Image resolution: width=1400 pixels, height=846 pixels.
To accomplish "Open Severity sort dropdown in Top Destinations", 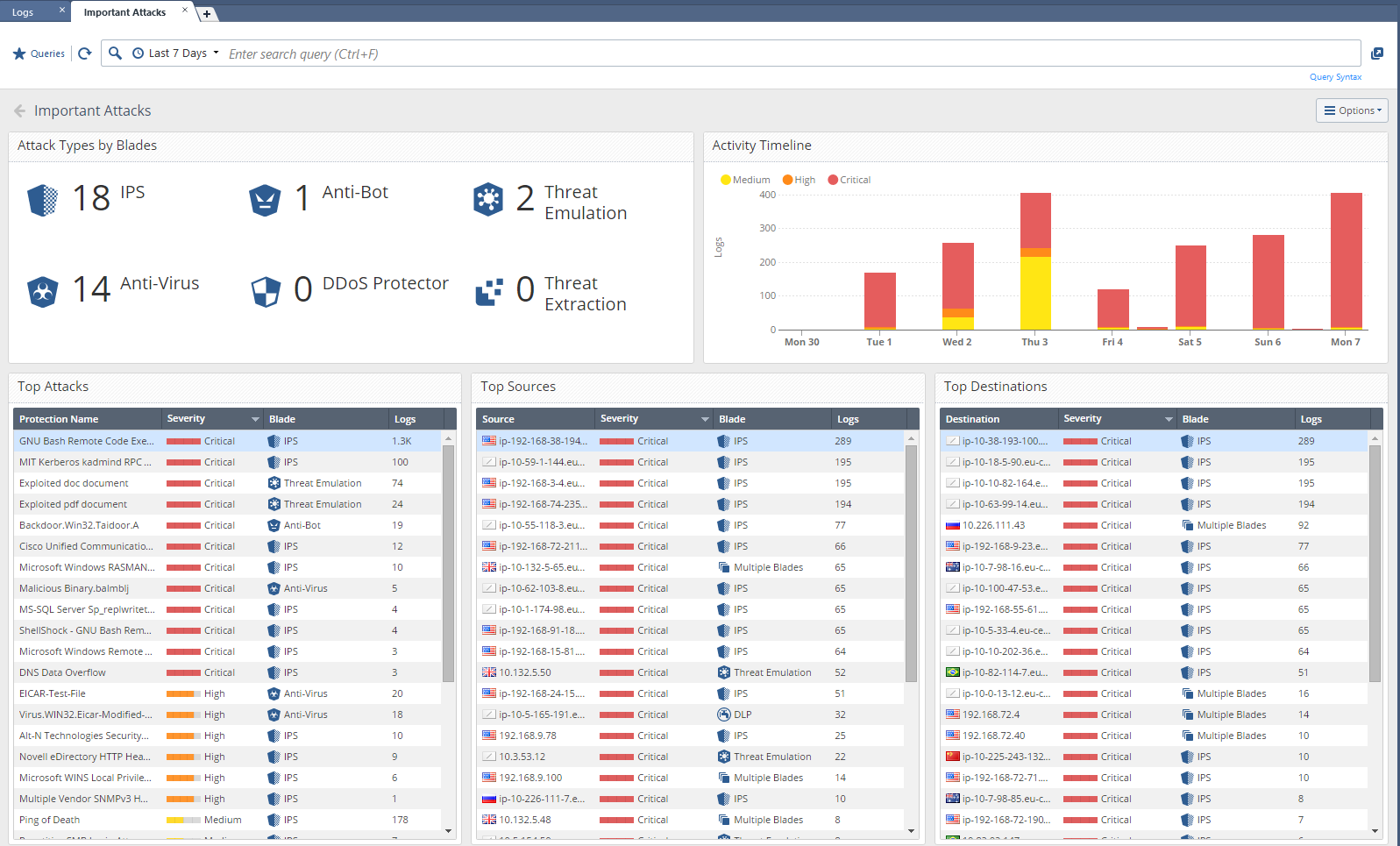I will point(1169,419).
